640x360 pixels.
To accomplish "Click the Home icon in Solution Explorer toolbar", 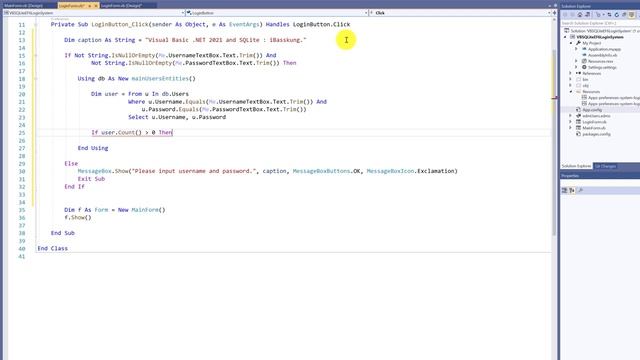I will (x=580, y=15).
